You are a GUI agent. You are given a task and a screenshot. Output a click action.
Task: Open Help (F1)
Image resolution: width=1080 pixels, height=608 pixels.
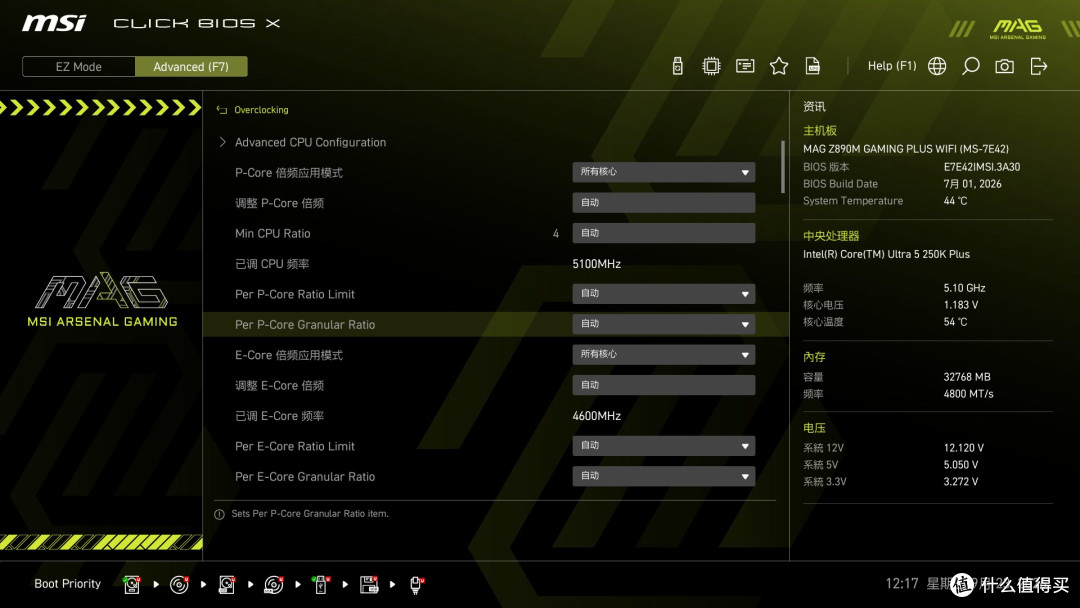tap(892, 66)
